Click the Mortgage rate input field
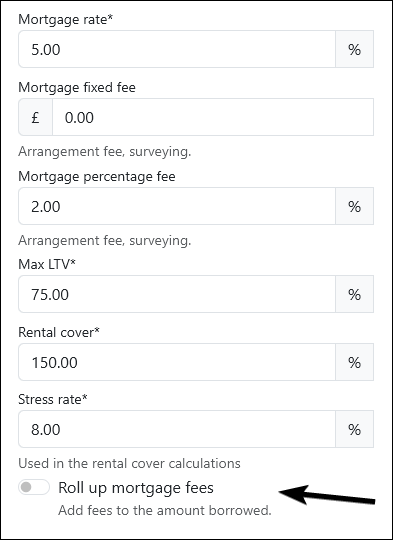 click(177, 49)
